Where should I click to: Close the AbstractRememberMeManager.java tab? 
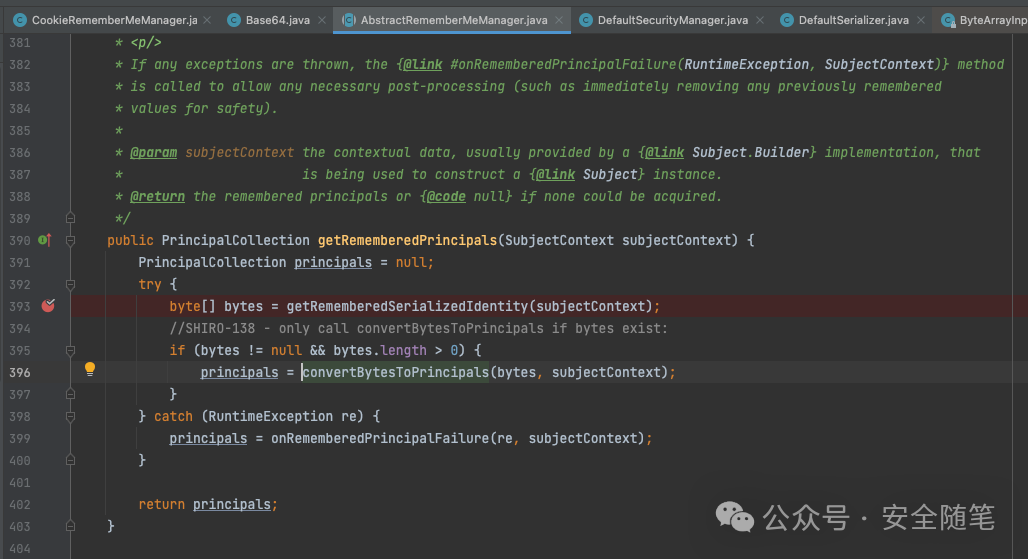[x=559, y=20]
